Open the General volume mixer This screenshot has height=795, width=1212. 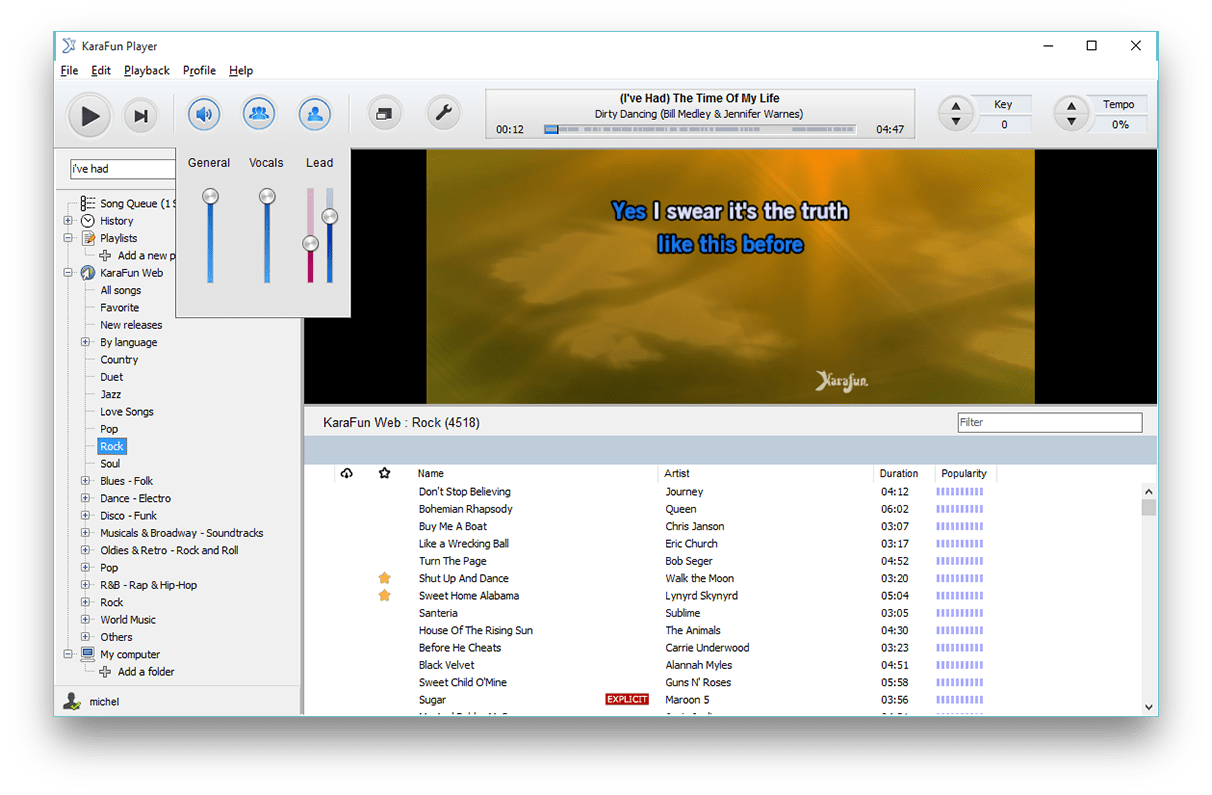(204, 113)
